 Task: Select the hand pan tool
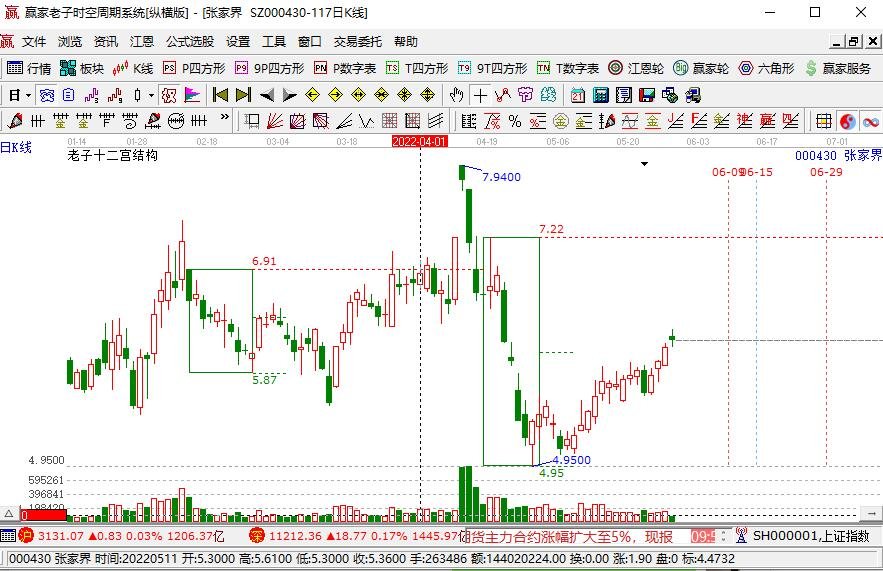pyautogui.click(x=457, y=95)
